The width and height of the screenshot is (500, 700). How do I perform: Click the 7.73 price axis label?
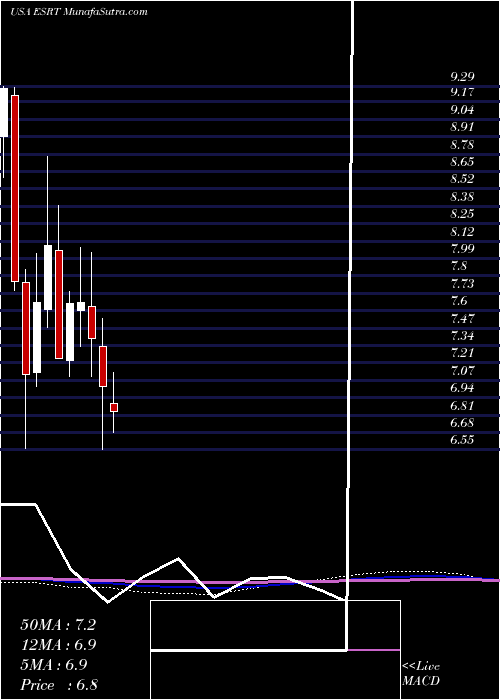[x=462, y=284]
